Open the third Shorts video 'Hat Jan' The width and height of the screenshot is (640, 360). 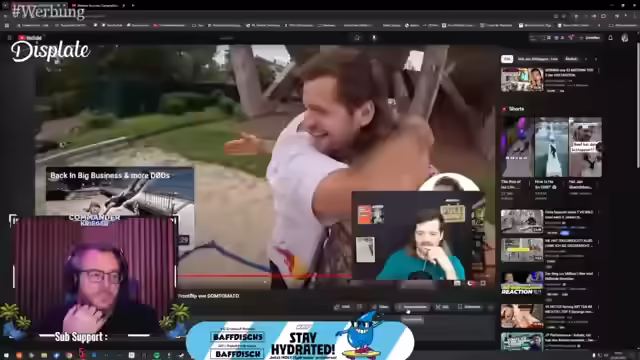585,147
